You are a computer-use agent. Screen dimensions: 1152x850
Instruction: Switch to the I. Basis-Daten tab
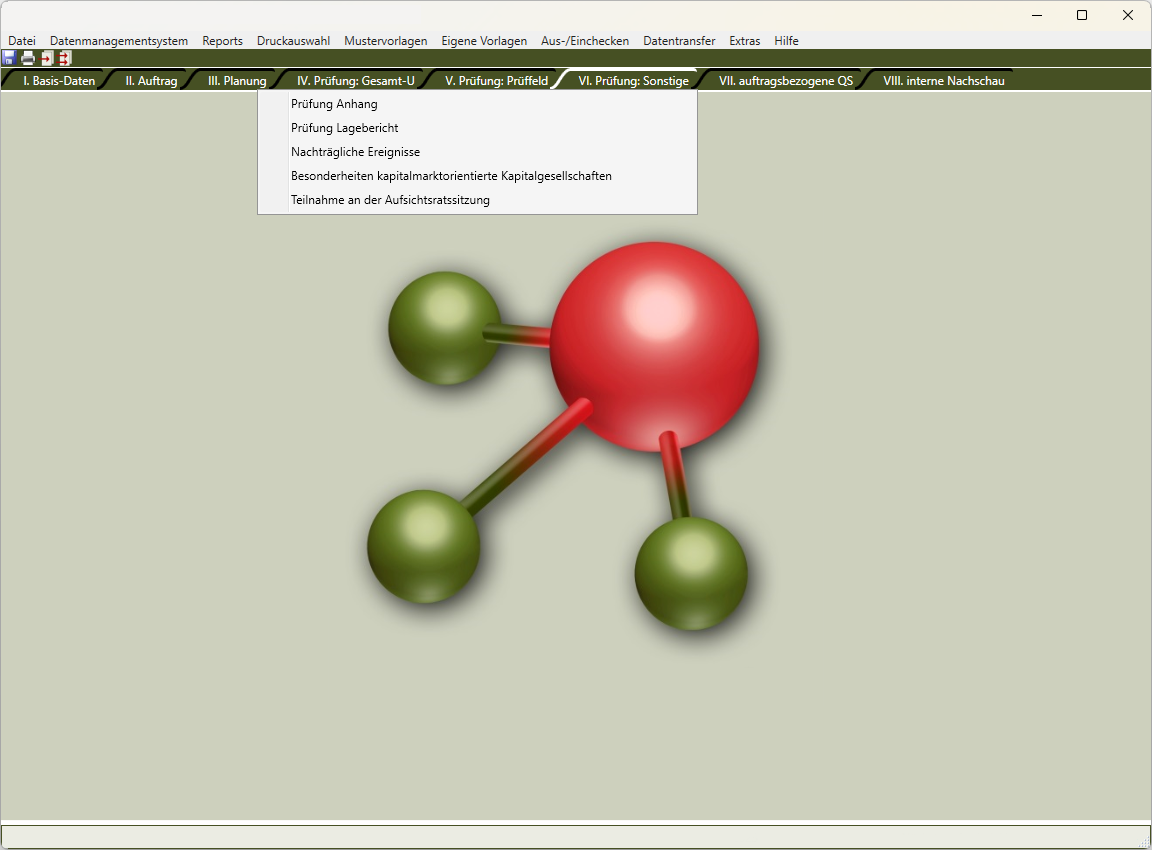click(x=59, y=81)
